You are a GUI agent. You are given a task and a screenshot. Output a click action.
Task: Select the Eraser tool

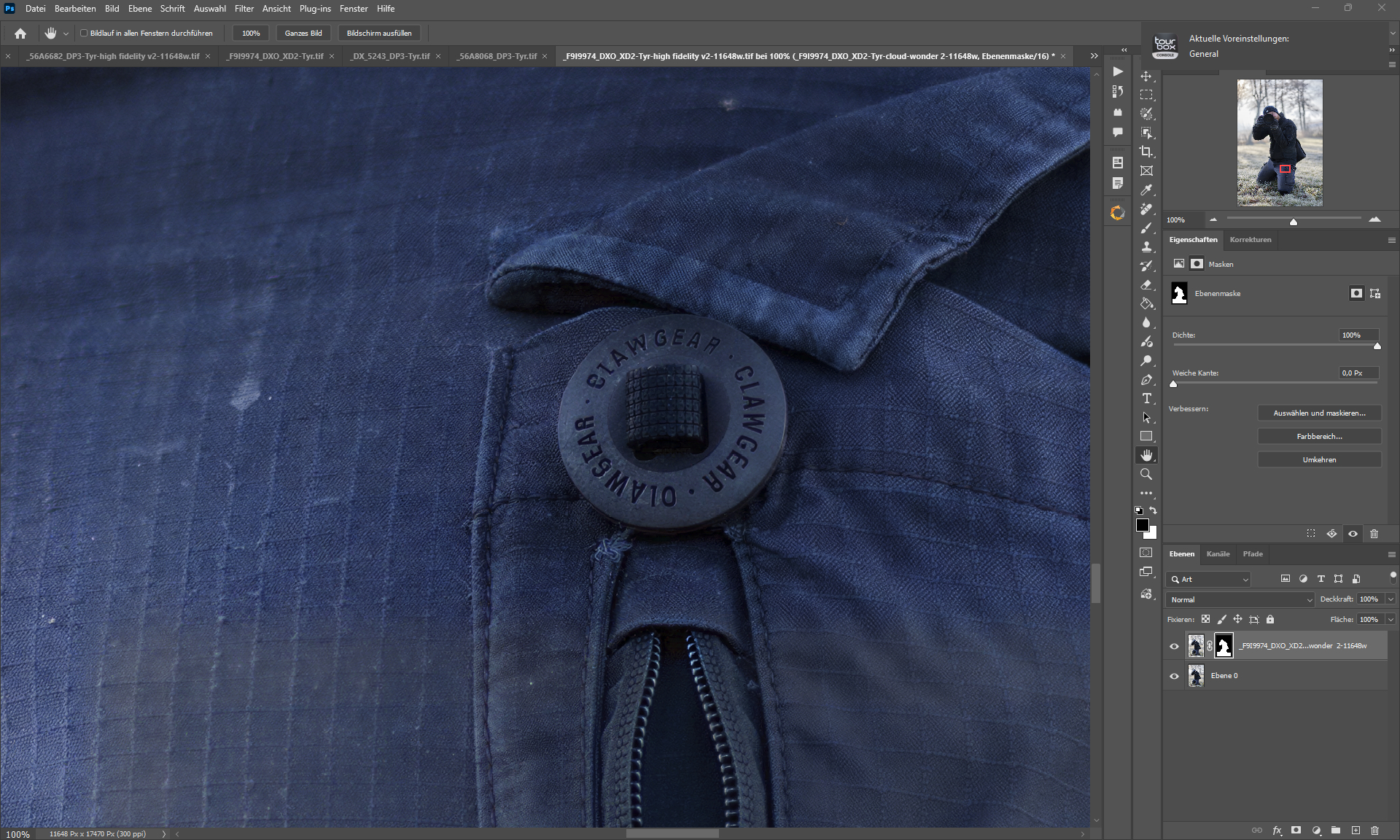[1146, 285]
